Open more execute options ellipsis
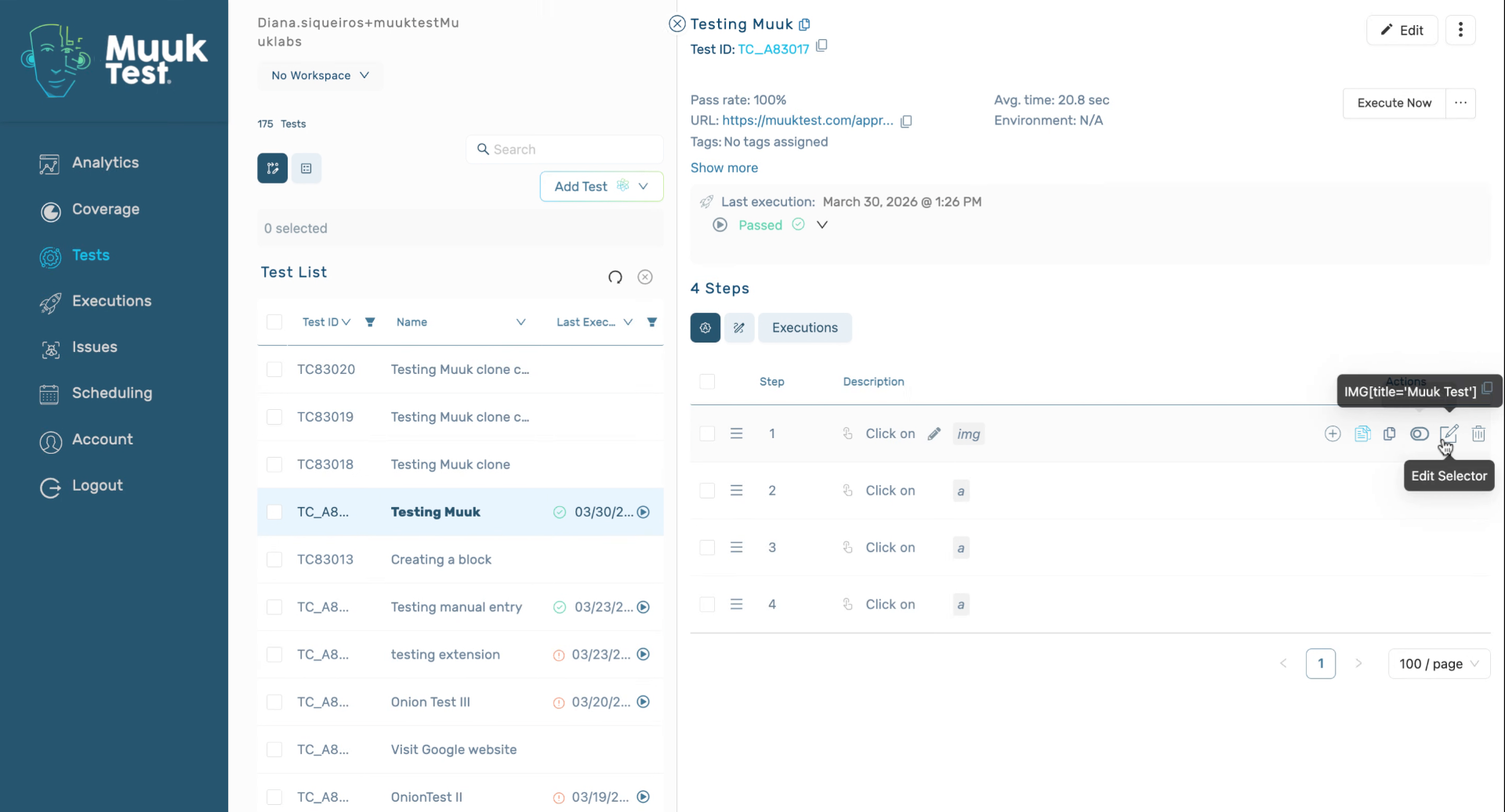The height and width of the screenshot is (812, 1505). pos(1460,103)
